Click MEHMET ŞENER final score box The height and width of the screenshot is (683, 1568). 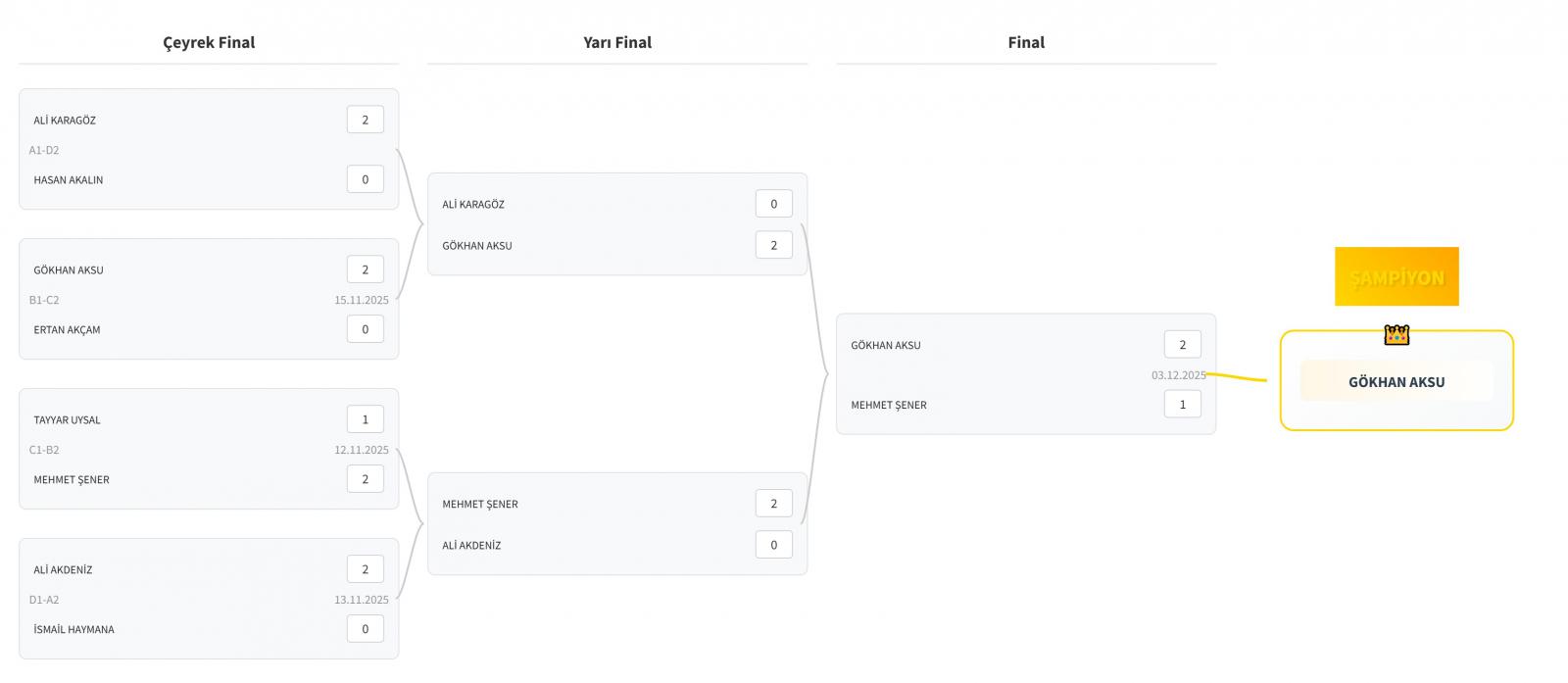pos(1182,405)
